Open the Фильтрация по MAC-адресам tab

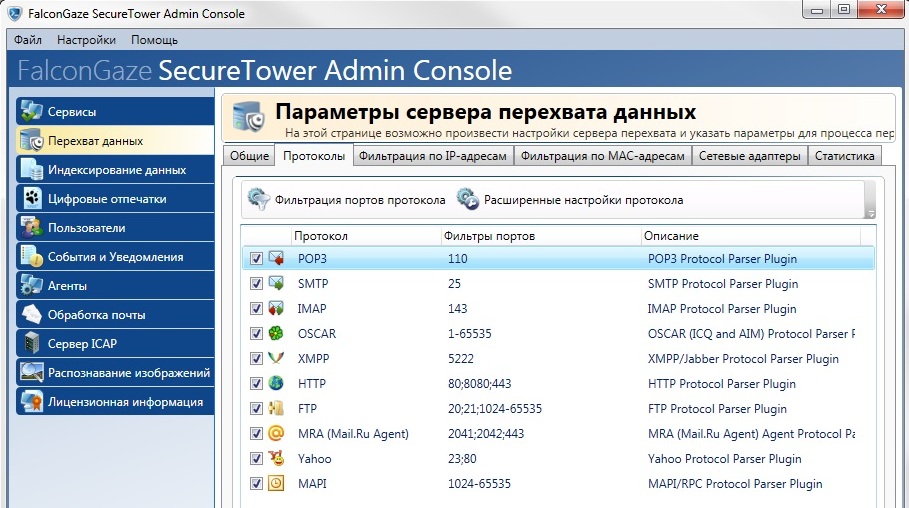(x=603, y=156)
